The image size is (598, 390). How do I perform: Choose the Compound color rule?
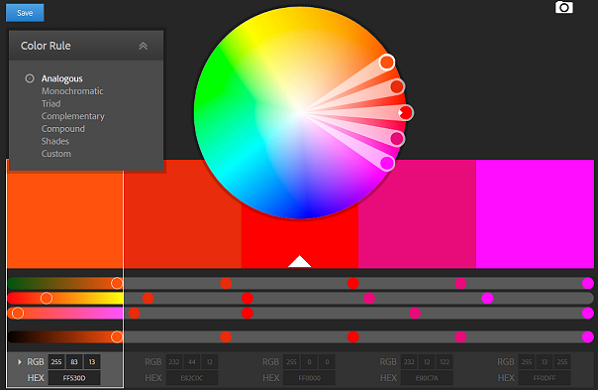pyautogui.click(x=63, y=129)
